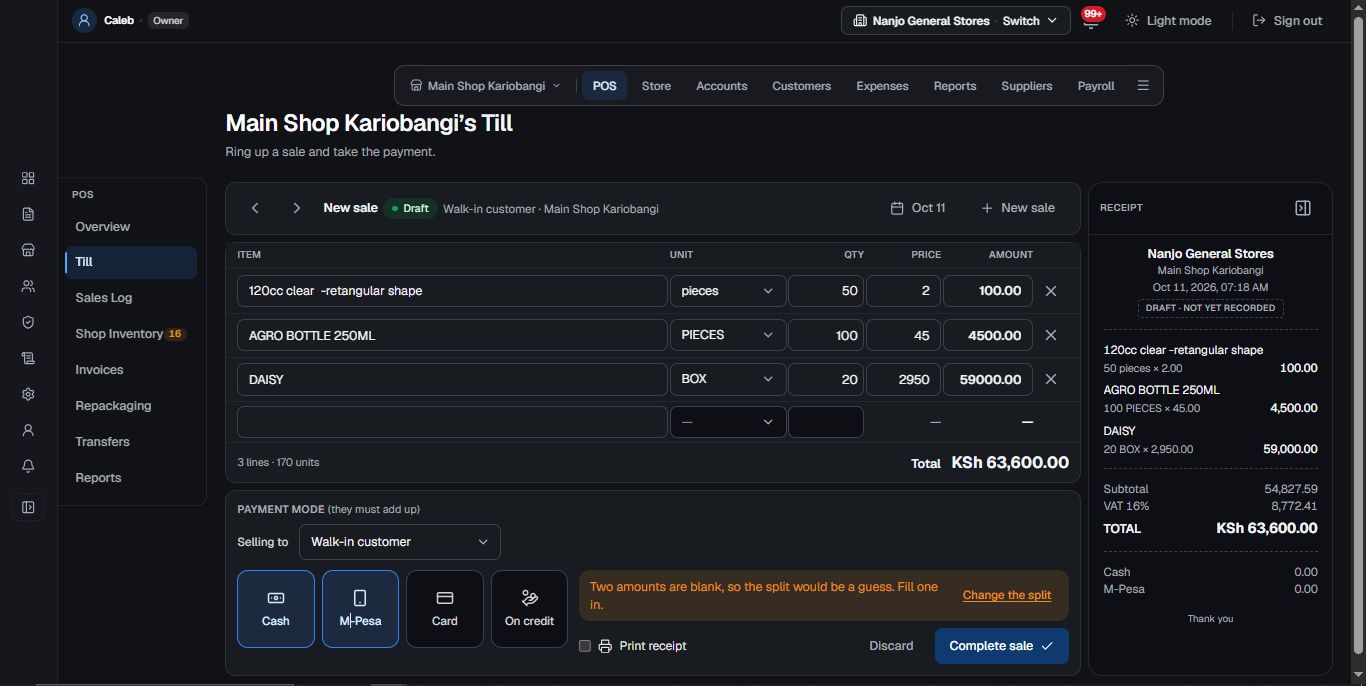Discard the current sale

[x=891, y=646]
